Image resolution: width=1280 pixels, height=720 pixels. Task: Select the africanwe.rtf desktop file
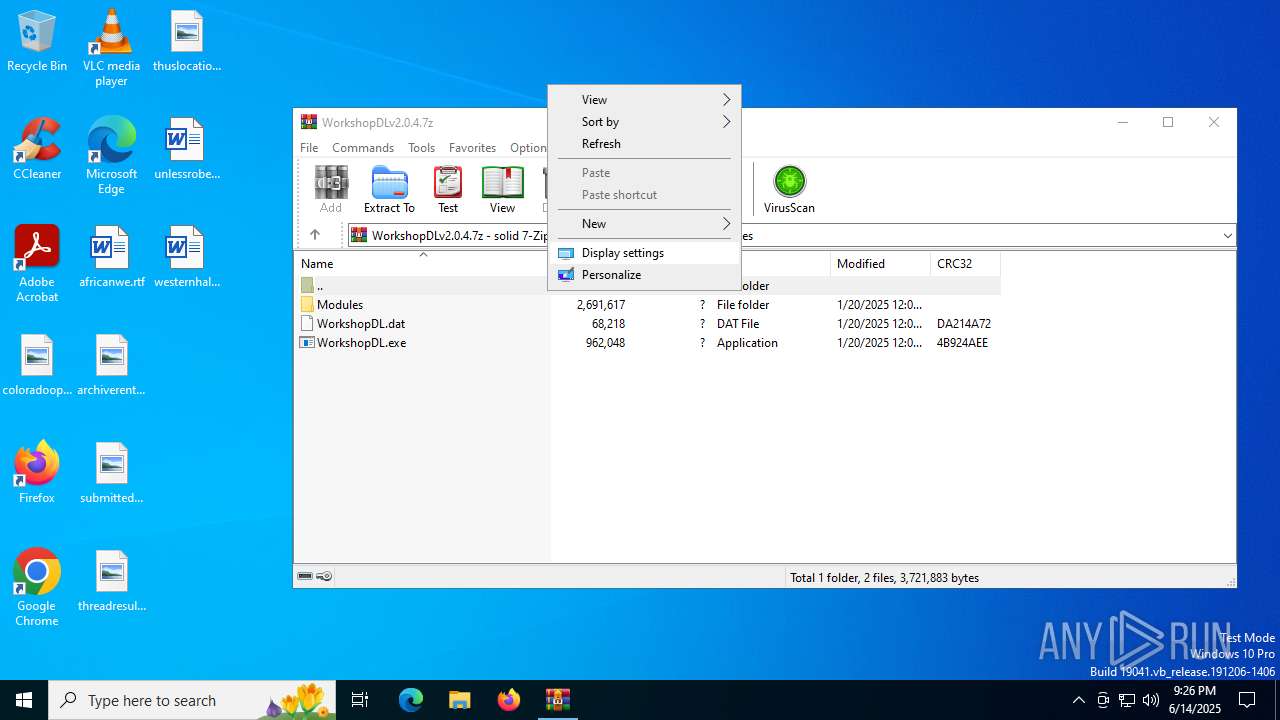click(x=111, y=257)
